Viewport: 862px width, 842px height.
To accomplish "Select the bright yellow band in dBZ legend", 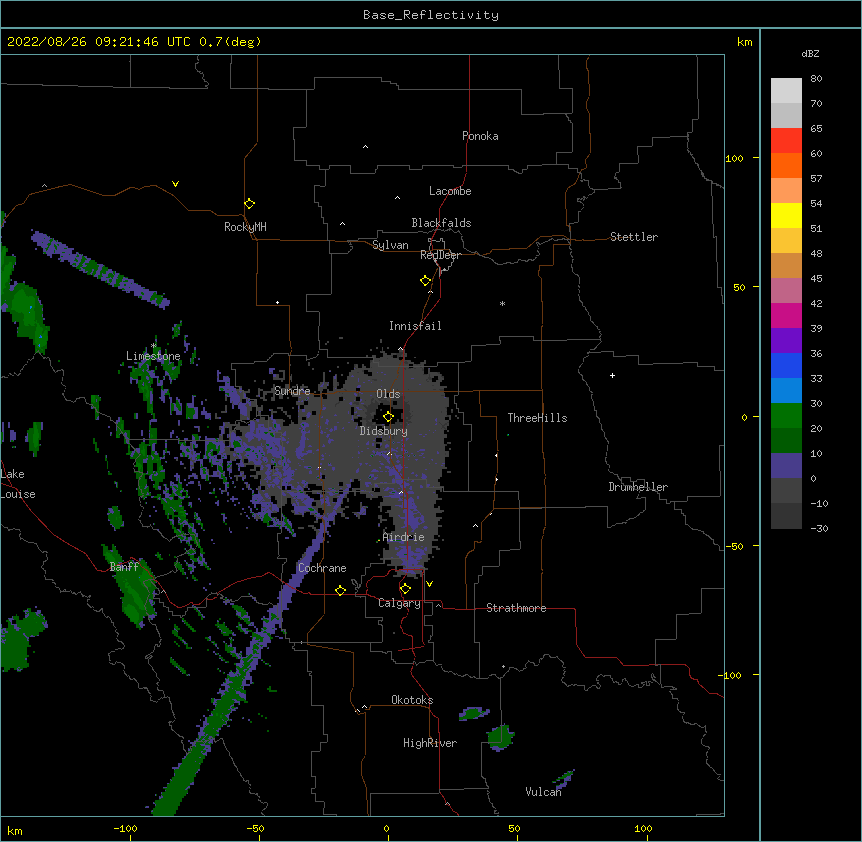I will [786, 215].
